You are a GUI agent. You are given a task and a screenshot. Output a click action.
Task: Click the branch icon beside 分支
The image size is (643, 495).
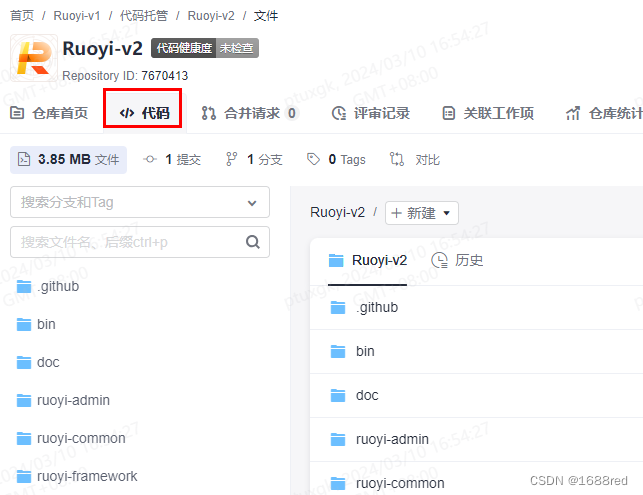point(232,159)
